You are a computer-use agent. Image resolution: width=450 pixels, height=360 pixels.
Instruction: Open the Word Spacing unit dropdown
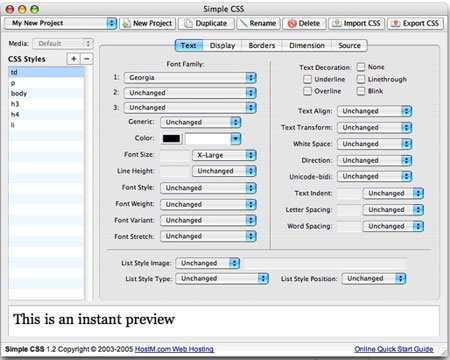coord(393,226)
